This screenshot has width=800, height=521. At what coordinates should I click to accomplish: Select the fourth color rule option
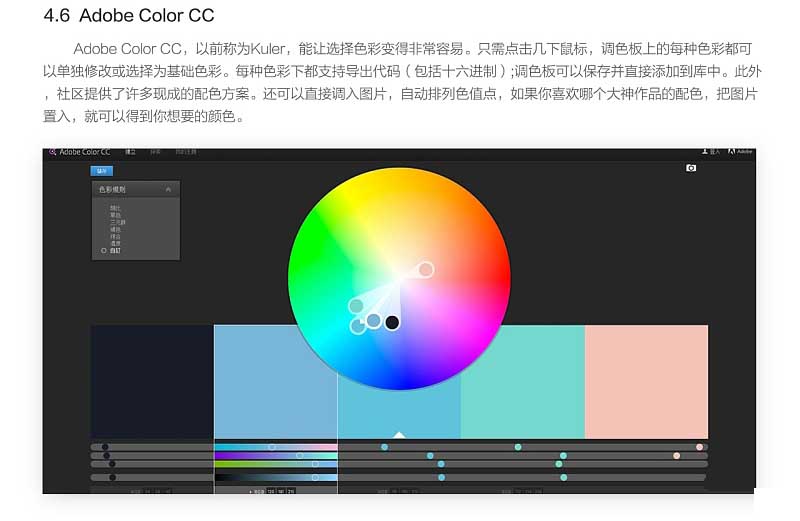click(115, 230)
